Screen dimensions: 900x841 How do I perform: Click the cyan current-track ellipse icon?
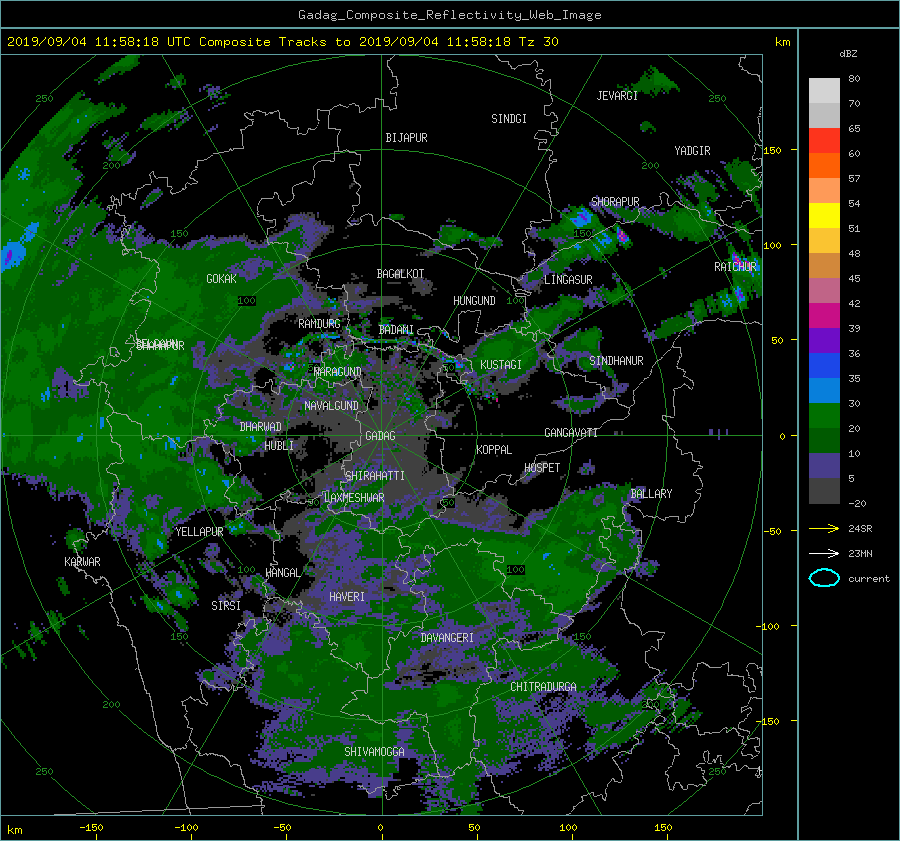point(824,578)
